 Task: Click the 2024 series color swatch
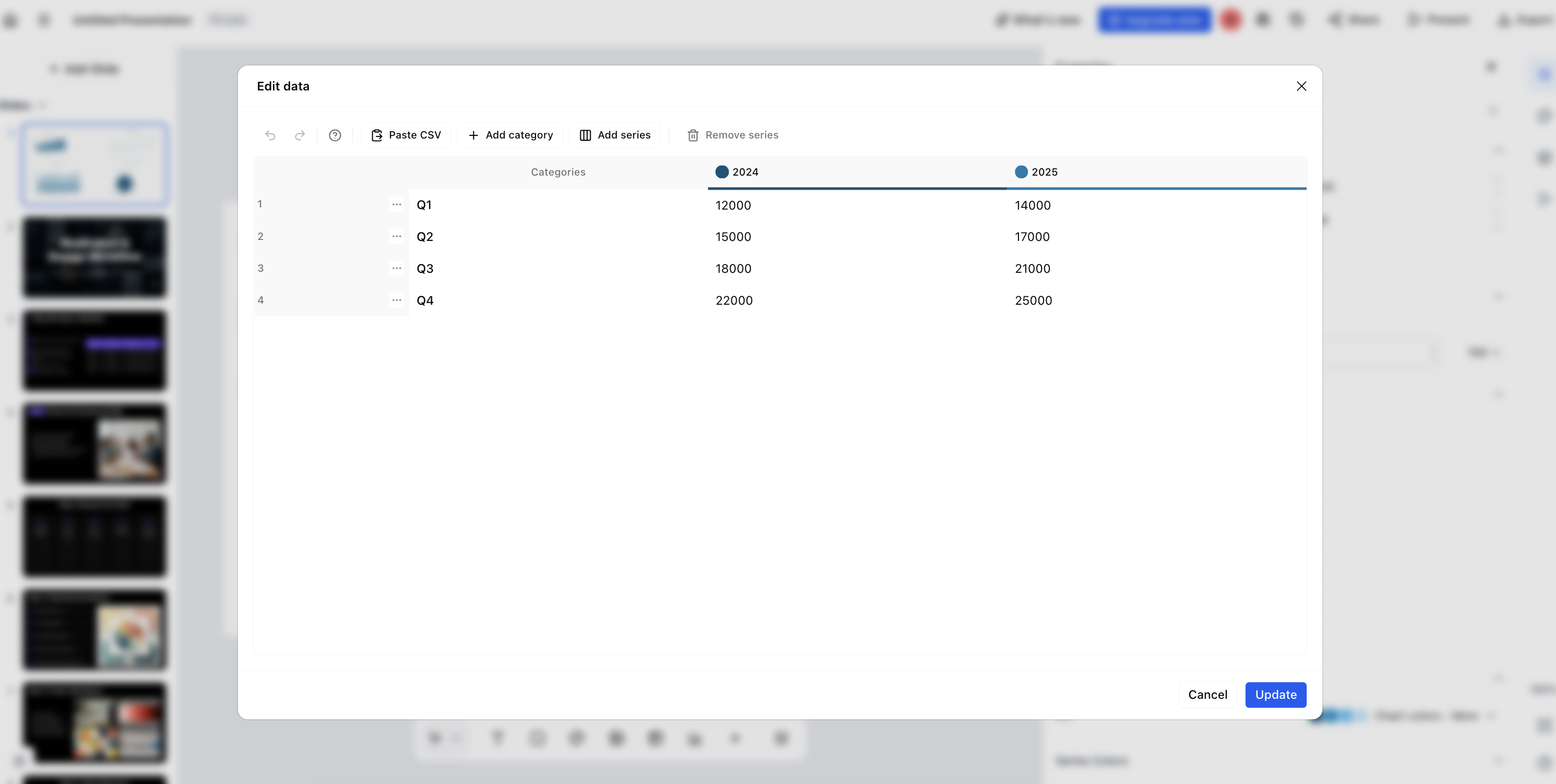click(x=721, y=172)
